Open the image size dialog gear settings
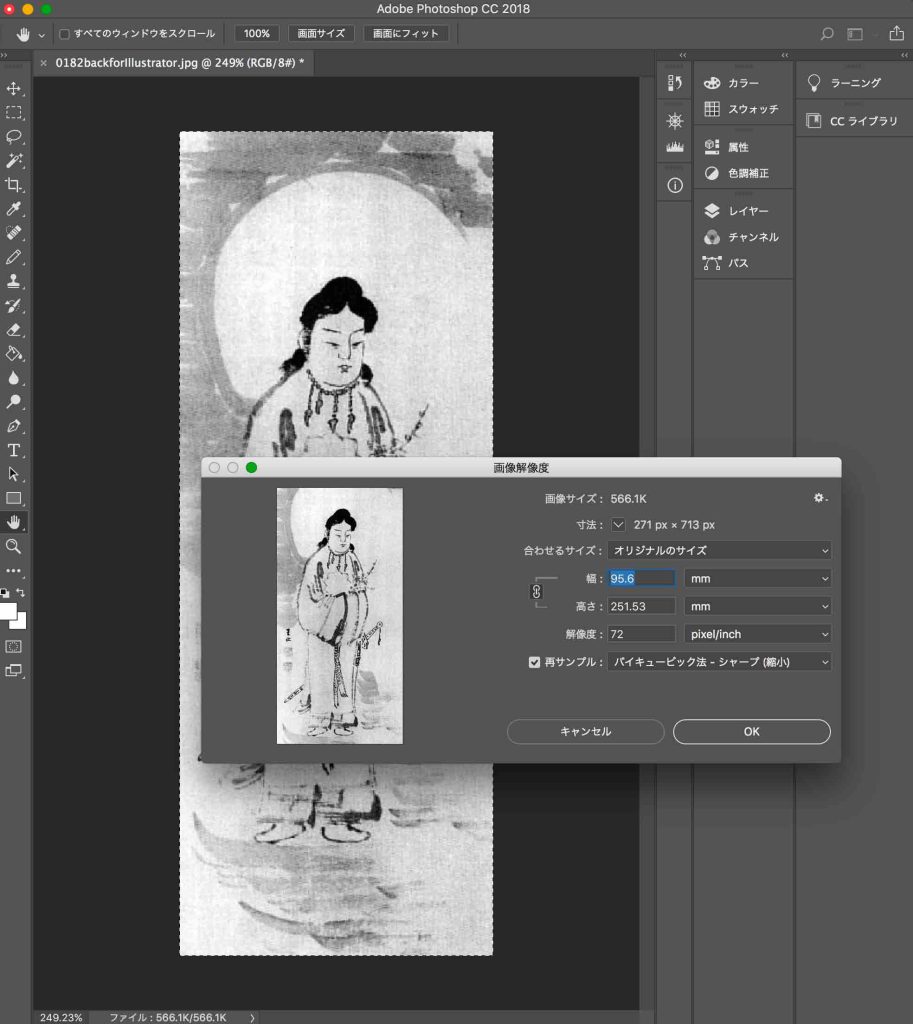913x1024 pixels. 820,498
